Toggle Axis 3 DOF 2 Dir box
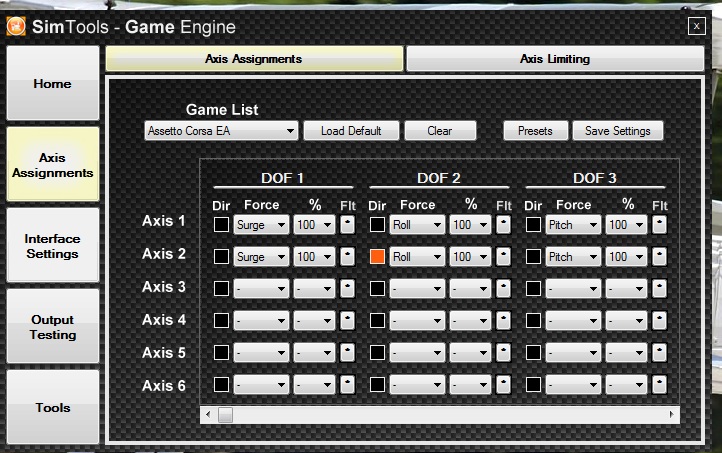 pyautogui.click(x=377, y=289)
